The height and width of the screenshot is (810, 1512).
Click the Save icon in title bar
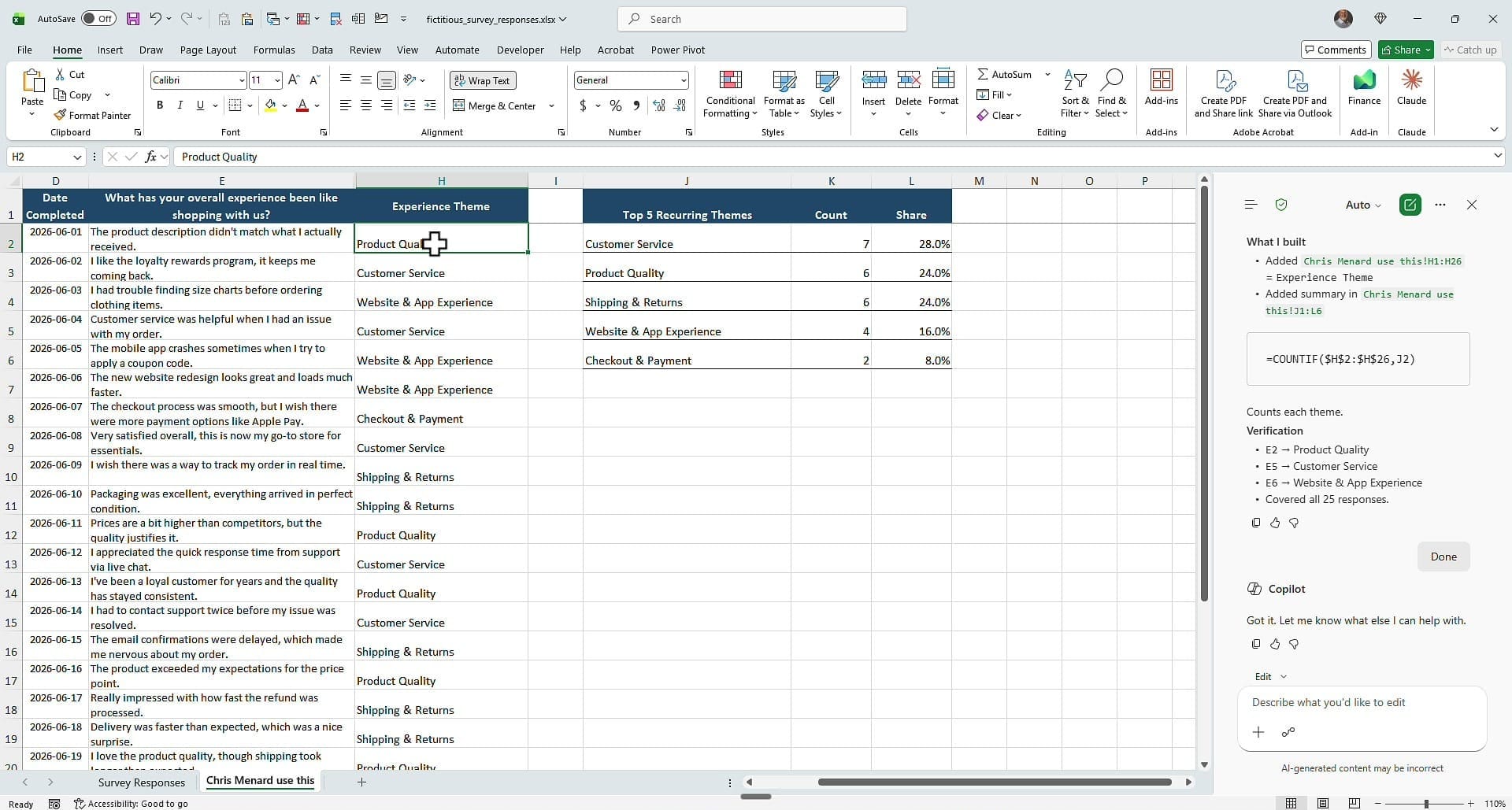click(132, 19)
